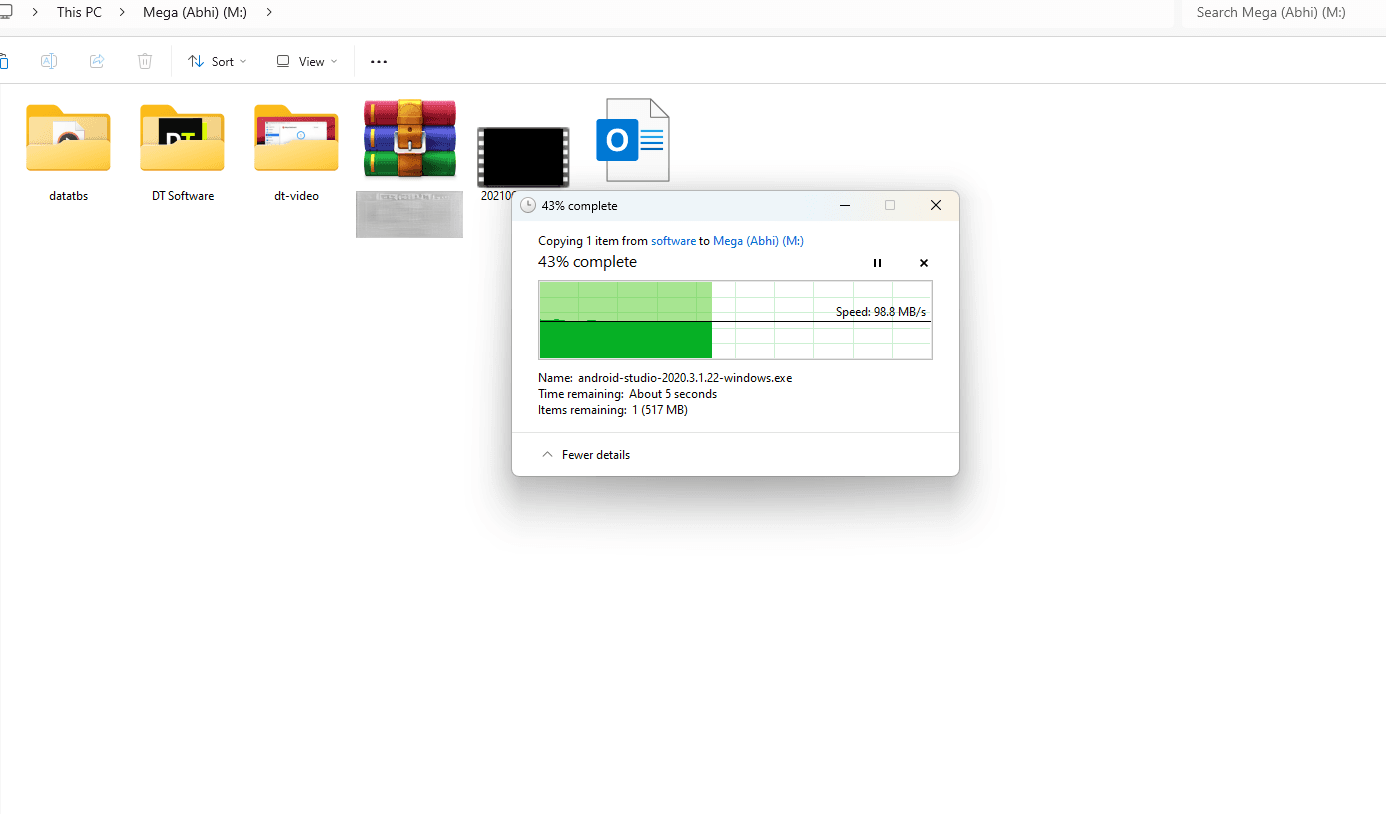The width and height of the screenshot is (1386, 814).
Task: Click the Rename toolbar icon
Action: [x=48, y=61]
